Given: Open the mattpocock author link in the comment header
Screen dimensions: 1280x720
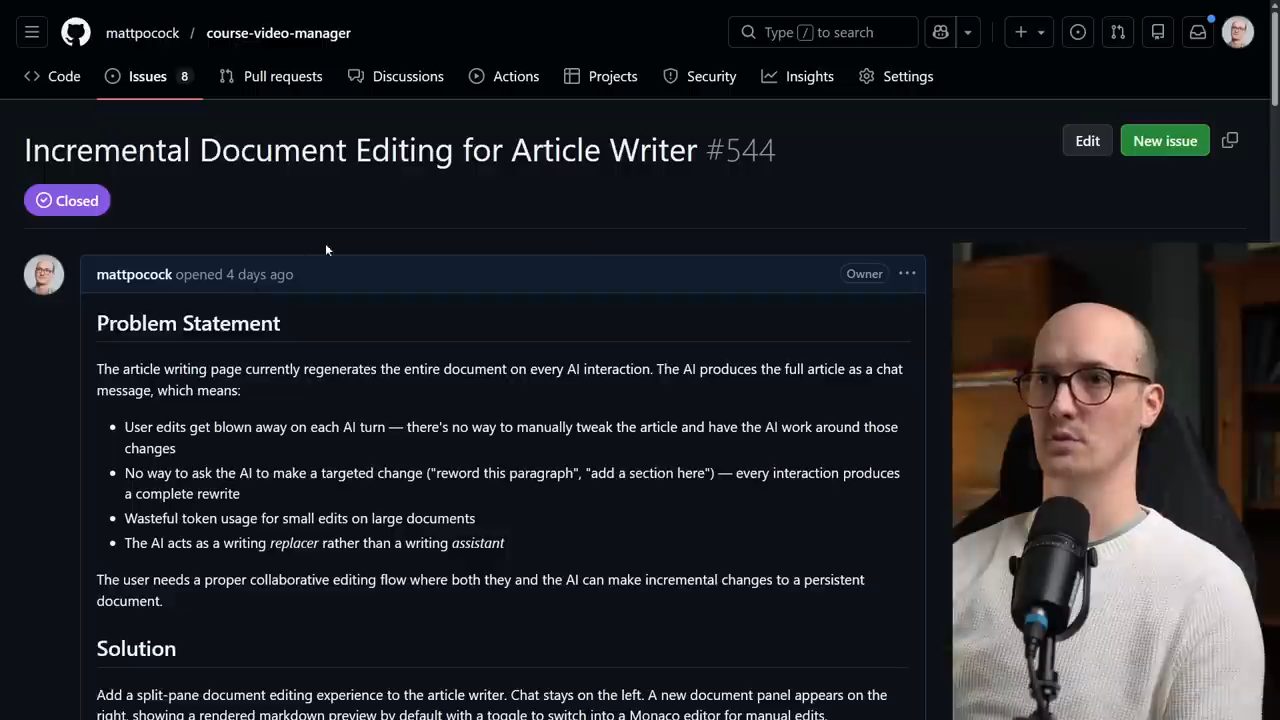Looking at the screenshot, I should [134, 274].
